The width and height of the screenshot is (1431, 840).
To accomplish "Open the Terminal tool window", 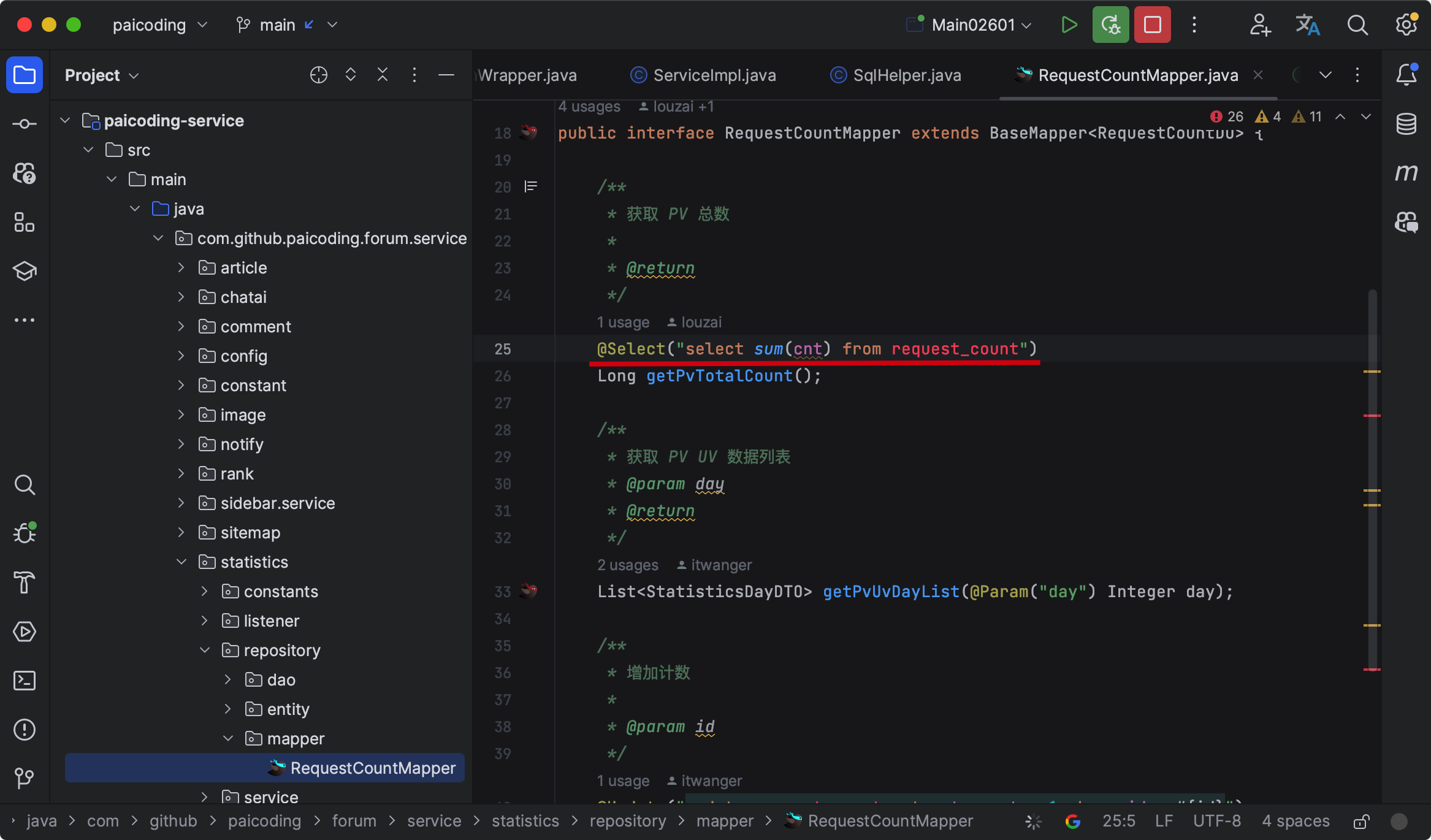I will pyautogui.click(x=25, y=681).
